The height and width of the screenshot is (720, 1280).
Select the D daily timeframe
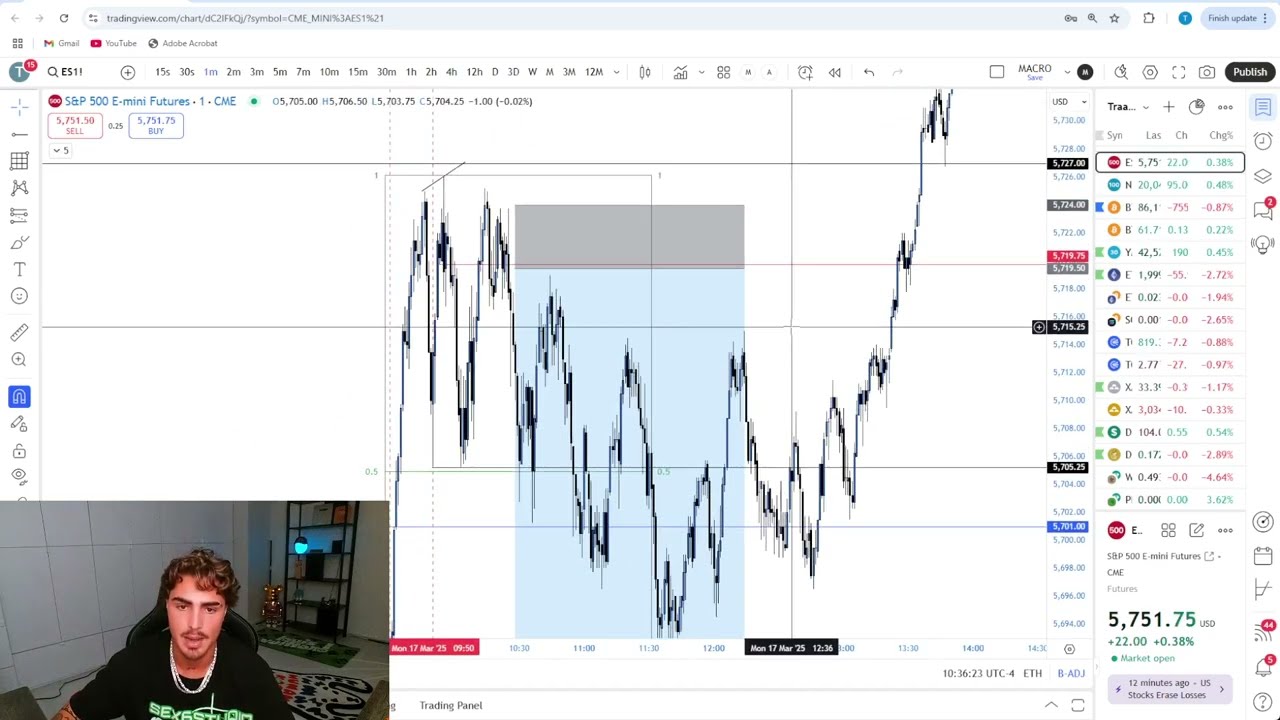click(495, 72)
